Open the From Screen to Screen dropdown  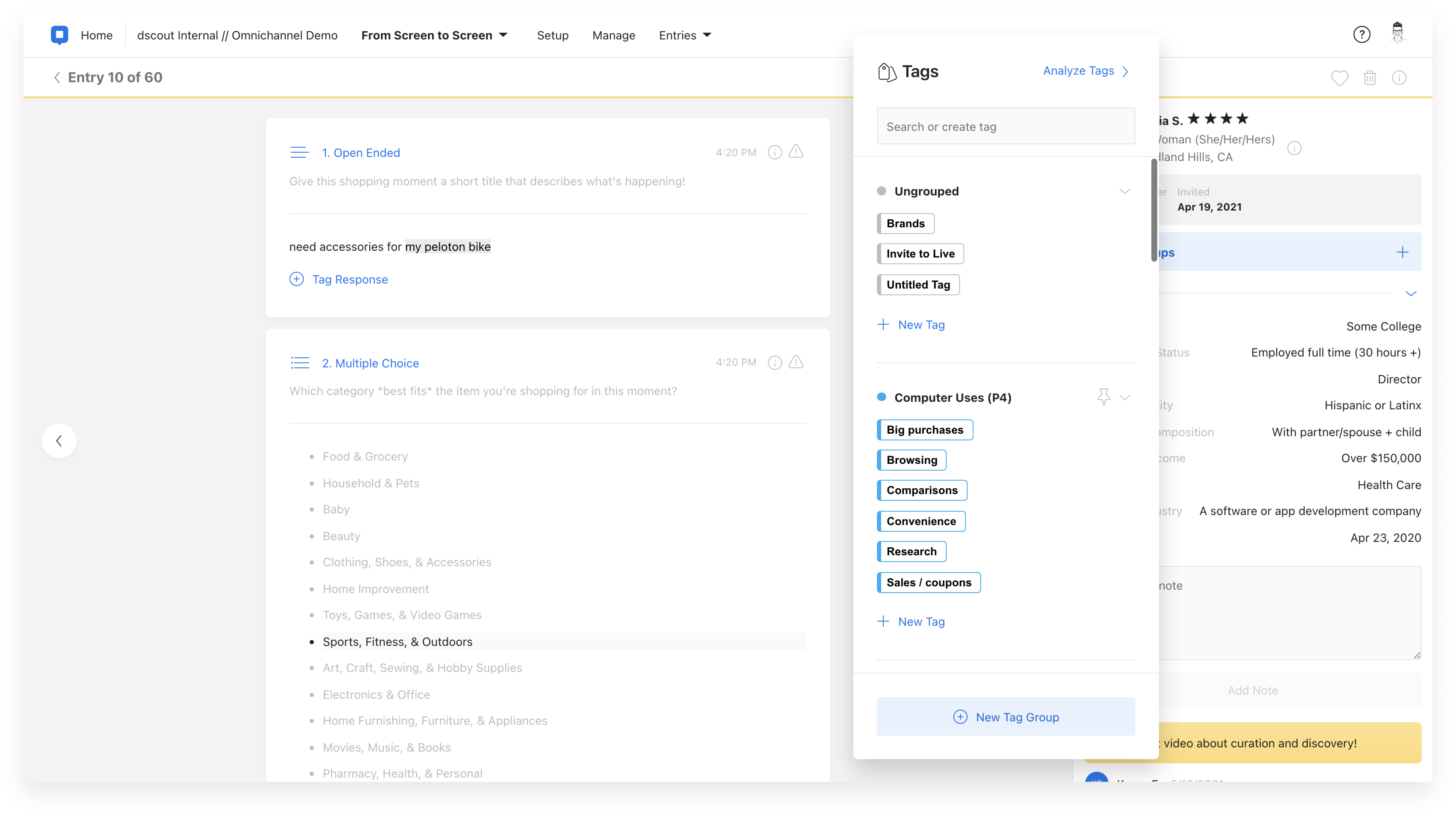[x=434, y=35]
